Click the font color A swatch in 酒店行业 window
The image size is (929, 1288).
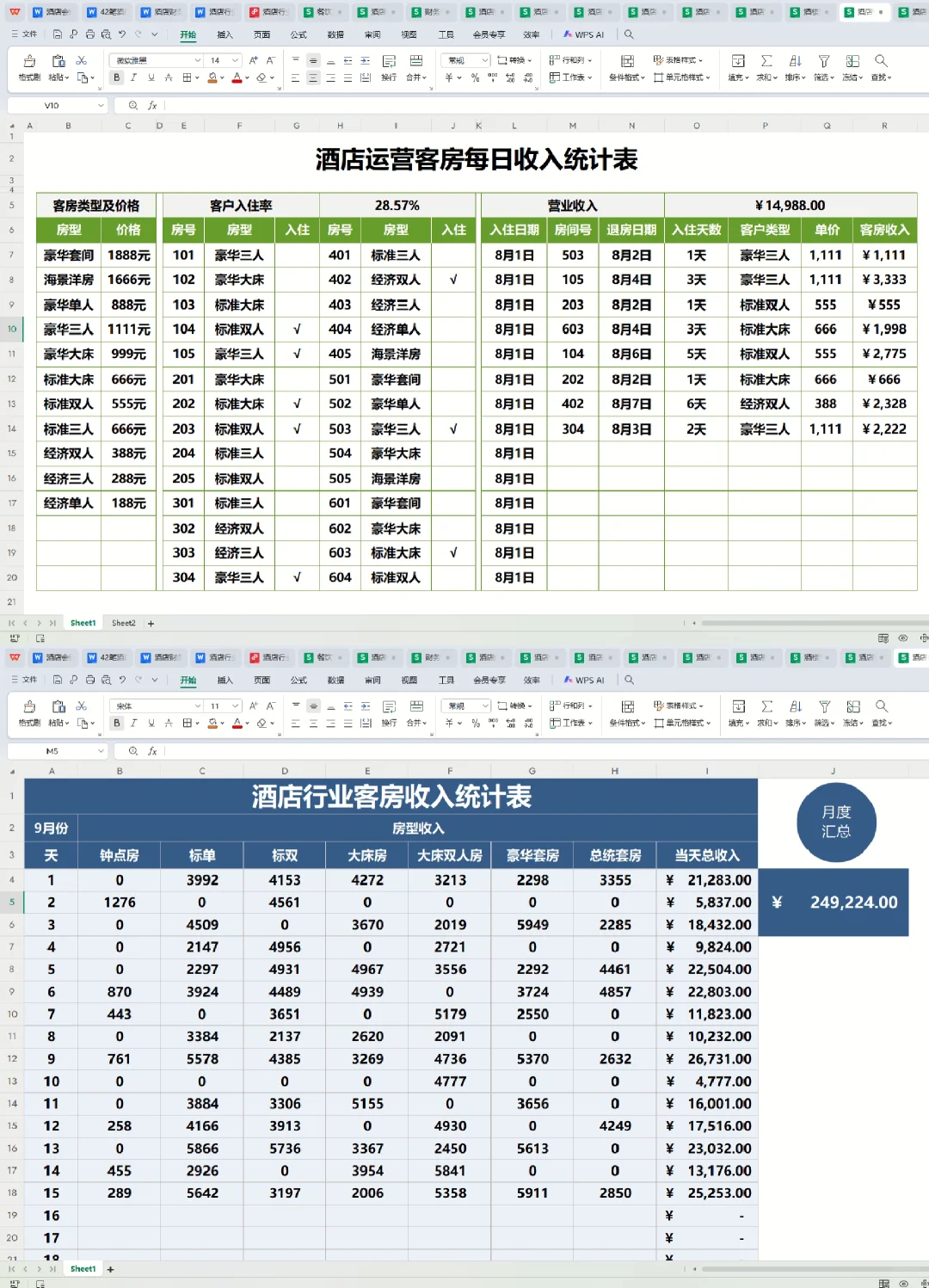tap(237, 723)
